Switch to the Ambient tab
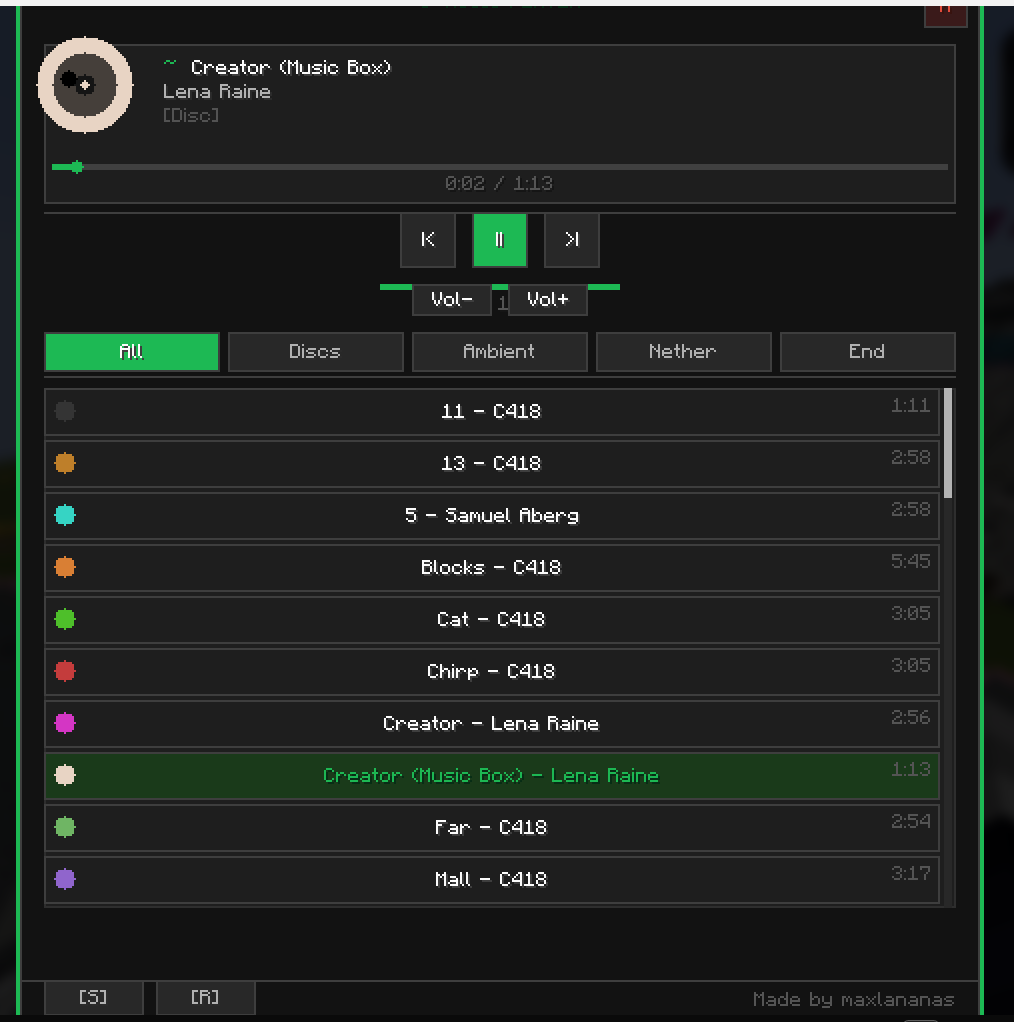Viewport: 1014px width, 1022px height. pos(499,352)
